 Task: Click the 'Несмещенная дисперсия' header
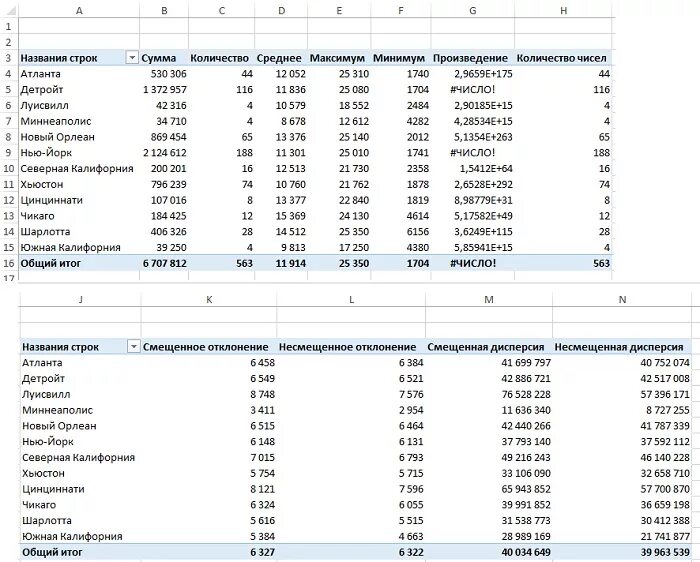pos(619,347)
